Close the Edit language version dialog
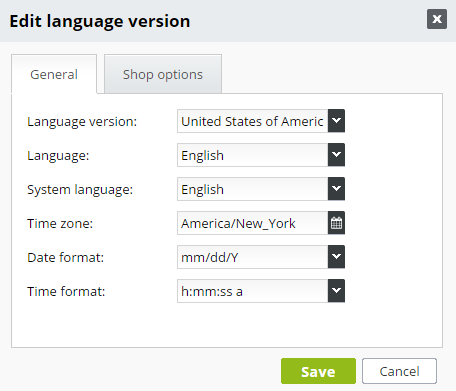456x391 pixels. click(x=437, y=19)
